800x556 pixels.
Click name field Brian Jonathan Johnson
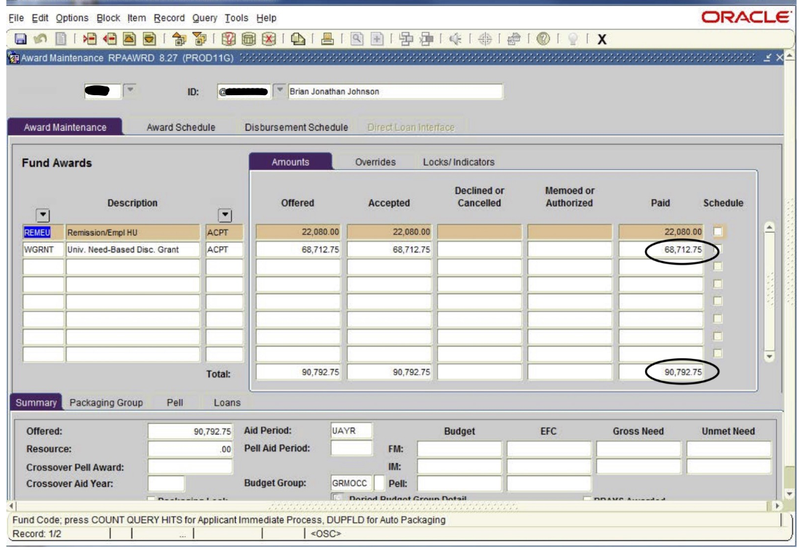395,91
